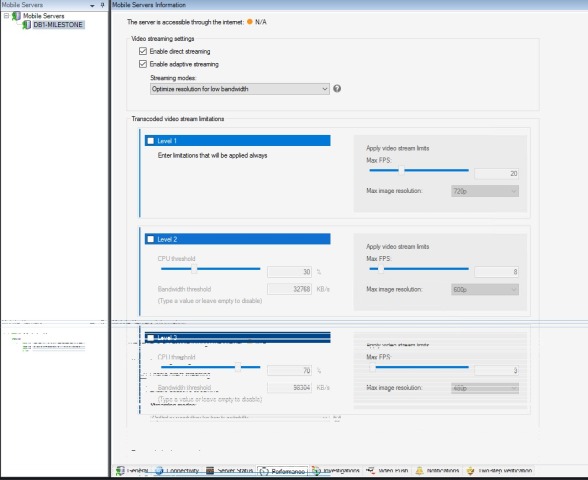Click the Server Status tab icon
This screenshot has height=480, width=588.
click(210, 471)
